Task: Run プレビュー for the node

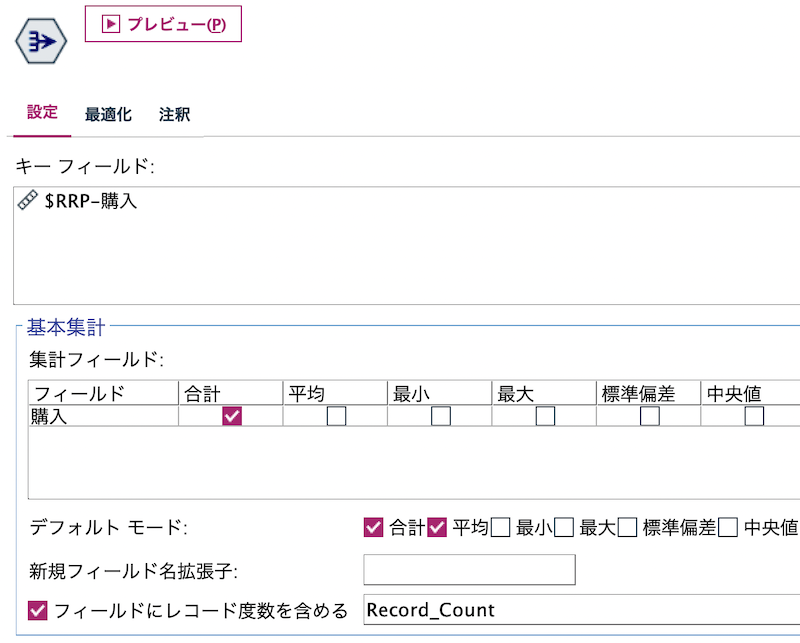Action: [x=163, y=23]
